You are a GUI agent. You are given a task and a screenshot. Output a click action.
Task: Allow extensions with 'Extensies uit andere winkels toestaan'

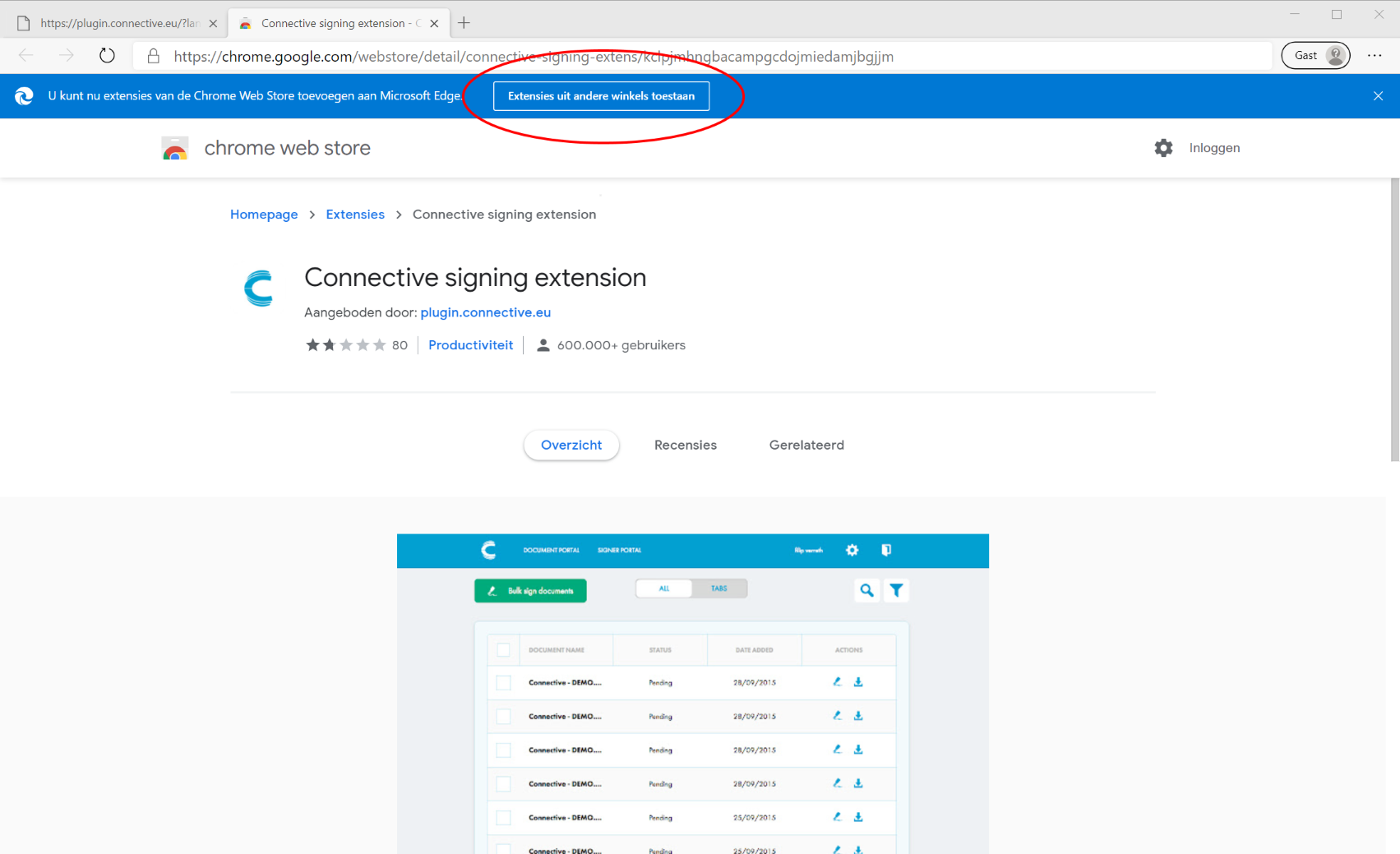pyautogui.click(x=601, y=96)
